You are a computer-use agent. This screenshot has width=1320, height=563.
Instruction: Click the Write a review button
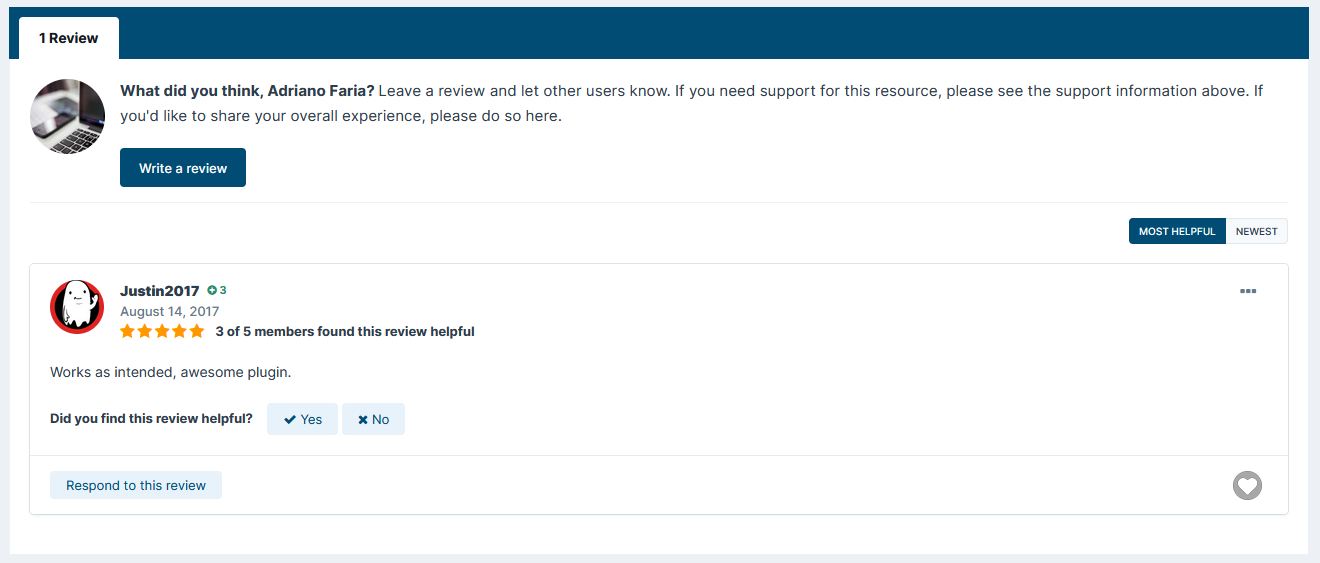tap(183, 168)
